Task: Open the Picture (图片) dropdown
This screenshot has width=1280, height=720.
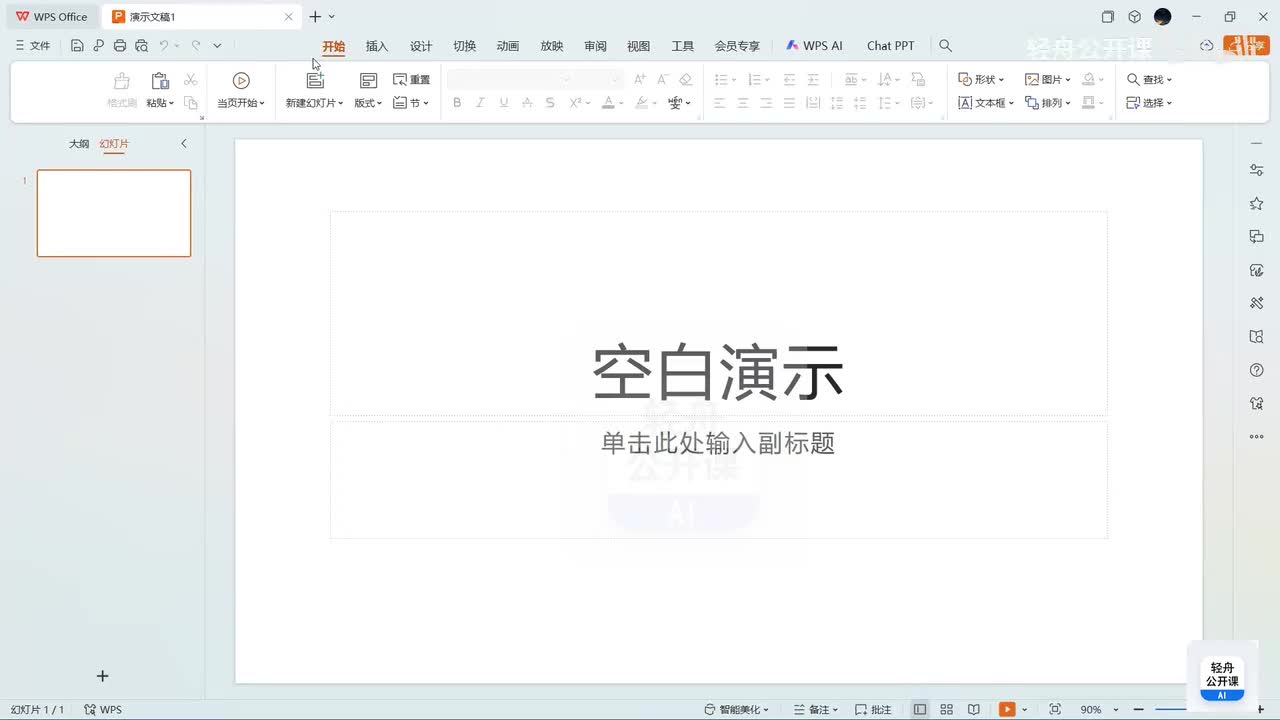Action: click(x=1048, y=80)
